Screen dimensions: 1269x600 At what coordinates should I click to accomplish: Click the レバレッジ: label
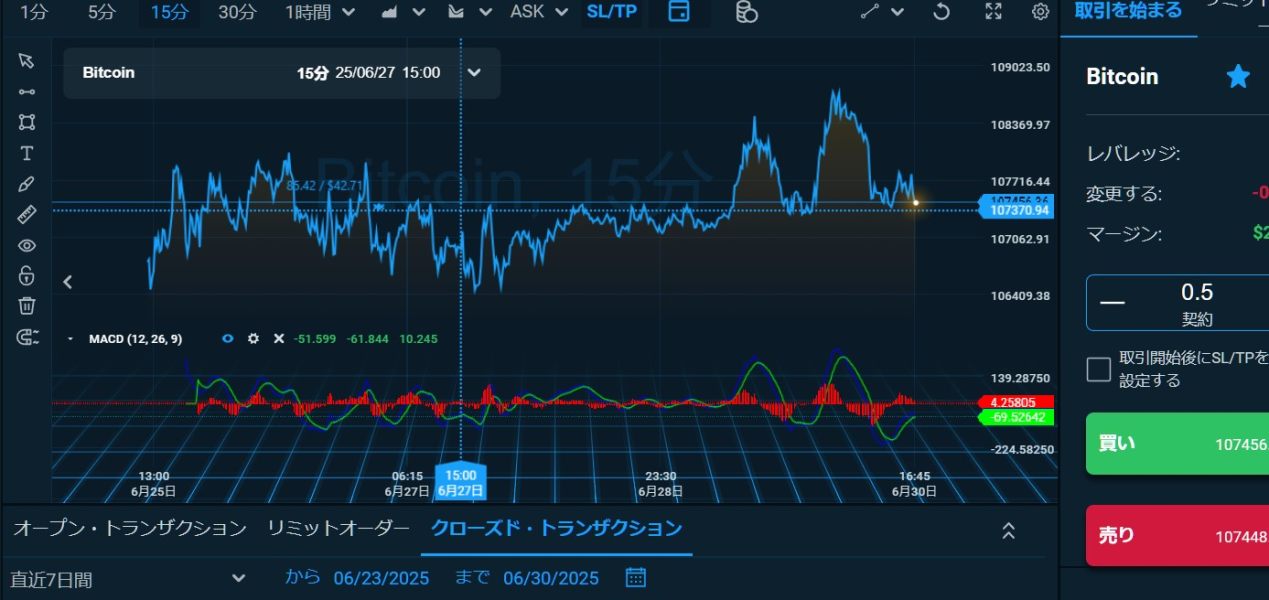click(1133, 154)
